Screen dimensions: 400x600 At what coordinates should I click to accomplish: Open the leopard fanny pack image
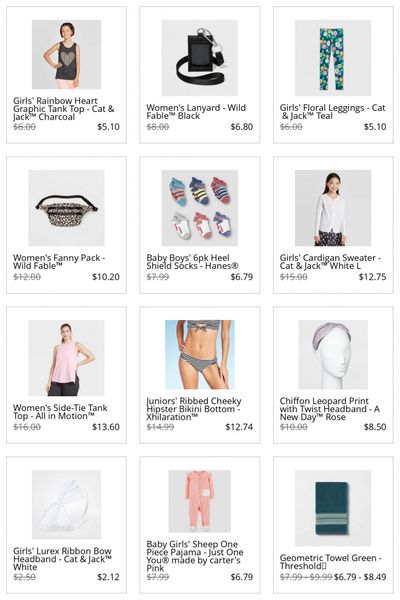[66, 208]
